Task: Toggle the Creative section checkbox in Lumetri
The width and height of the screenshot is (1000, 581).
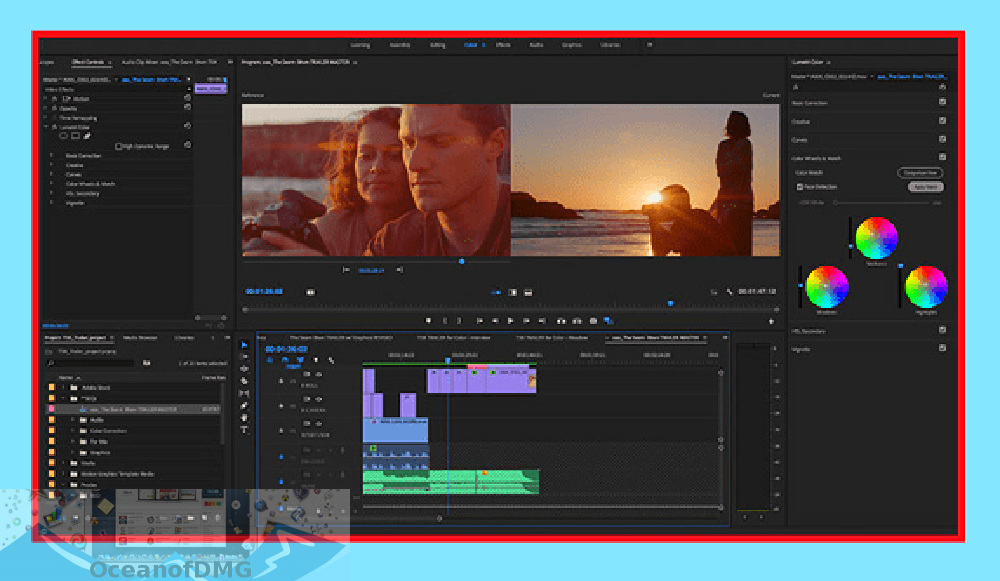Action: [942, 121]
